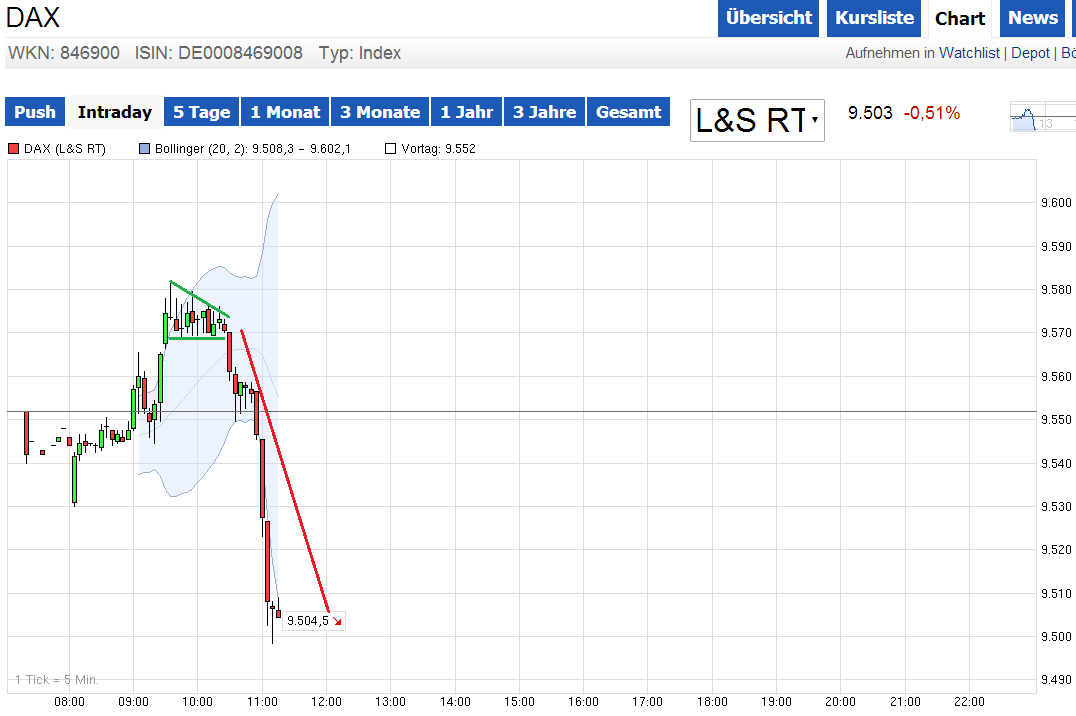Enable the Vortag 9.552 checkbox

click(390, 148)
